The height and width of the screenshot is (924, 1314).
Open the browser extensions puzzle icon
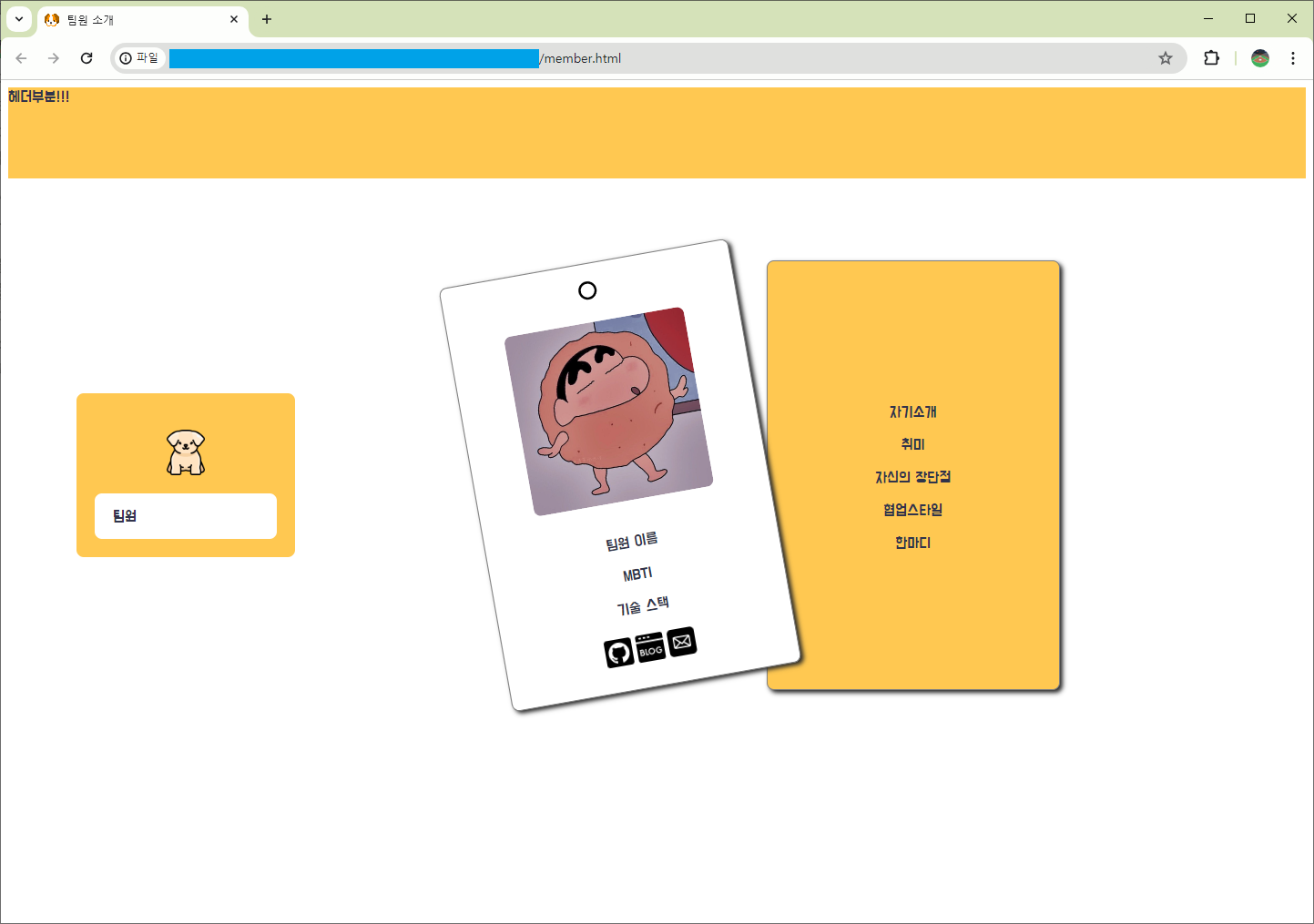[1211, 58]
